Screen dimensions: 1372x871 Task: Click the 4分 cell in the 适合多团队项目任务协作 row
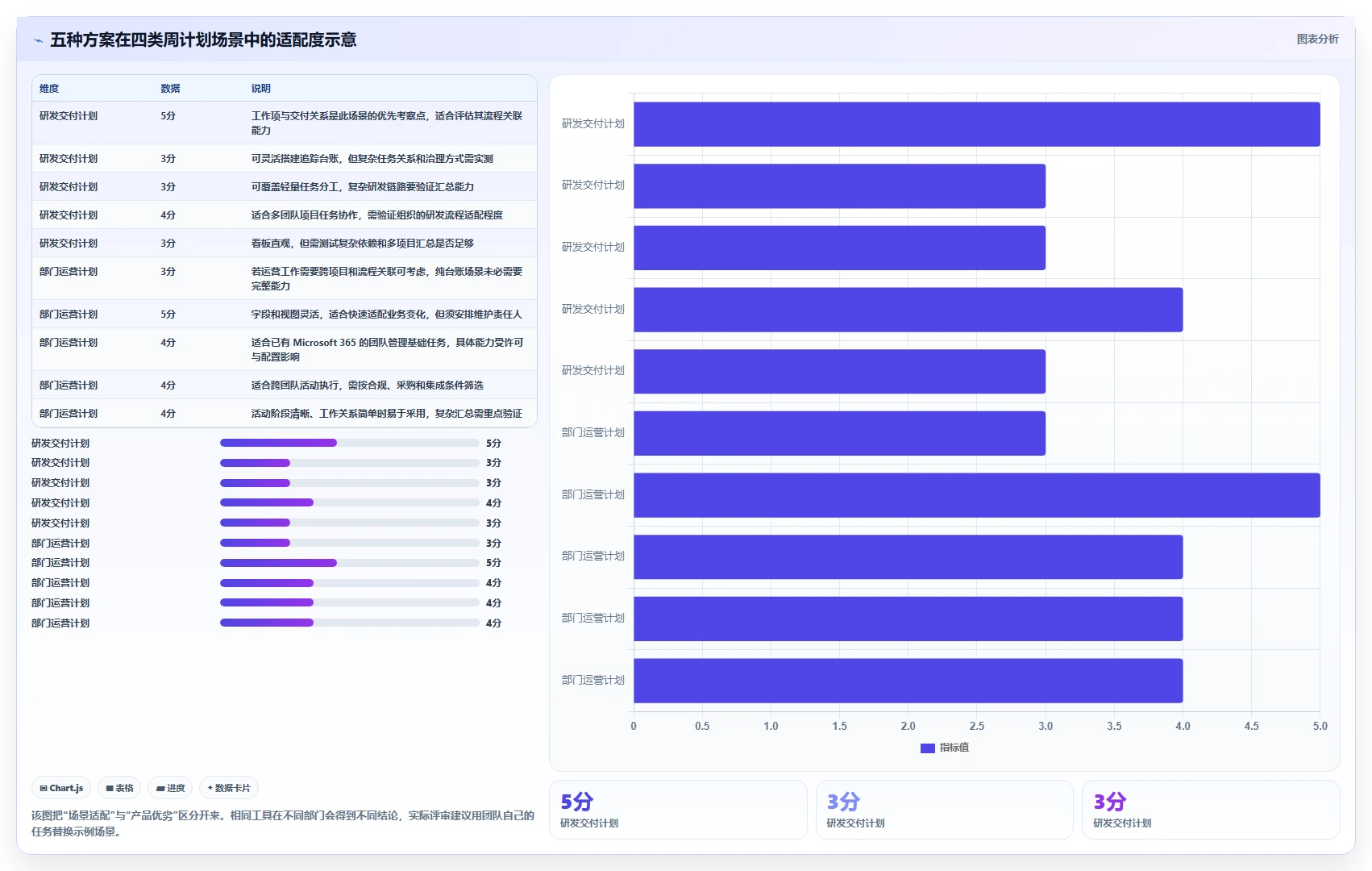coord(168,215)
